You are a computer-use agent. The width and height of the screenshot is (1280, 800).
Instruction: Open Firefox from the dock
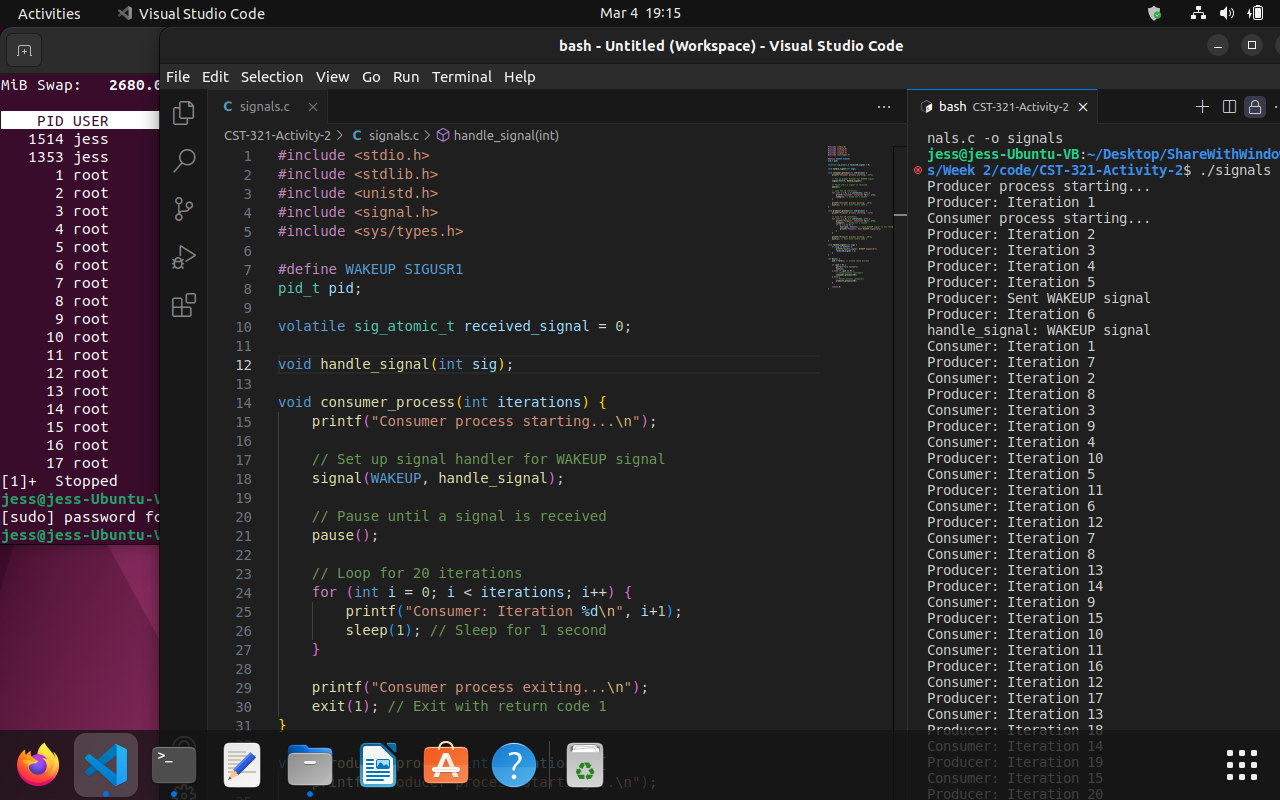click(38, 766)
